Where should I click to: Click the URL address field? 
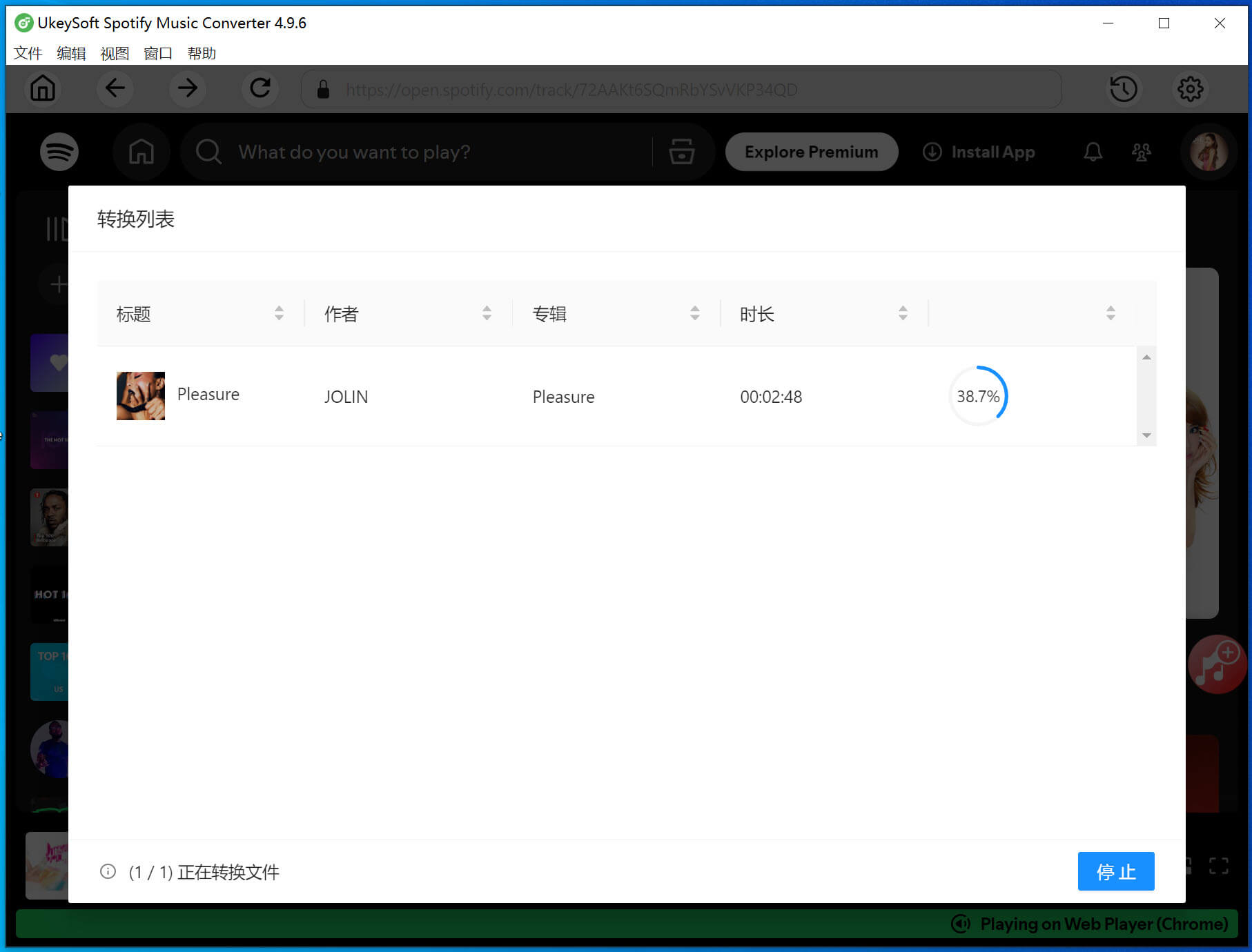click(x=681, y=89)
